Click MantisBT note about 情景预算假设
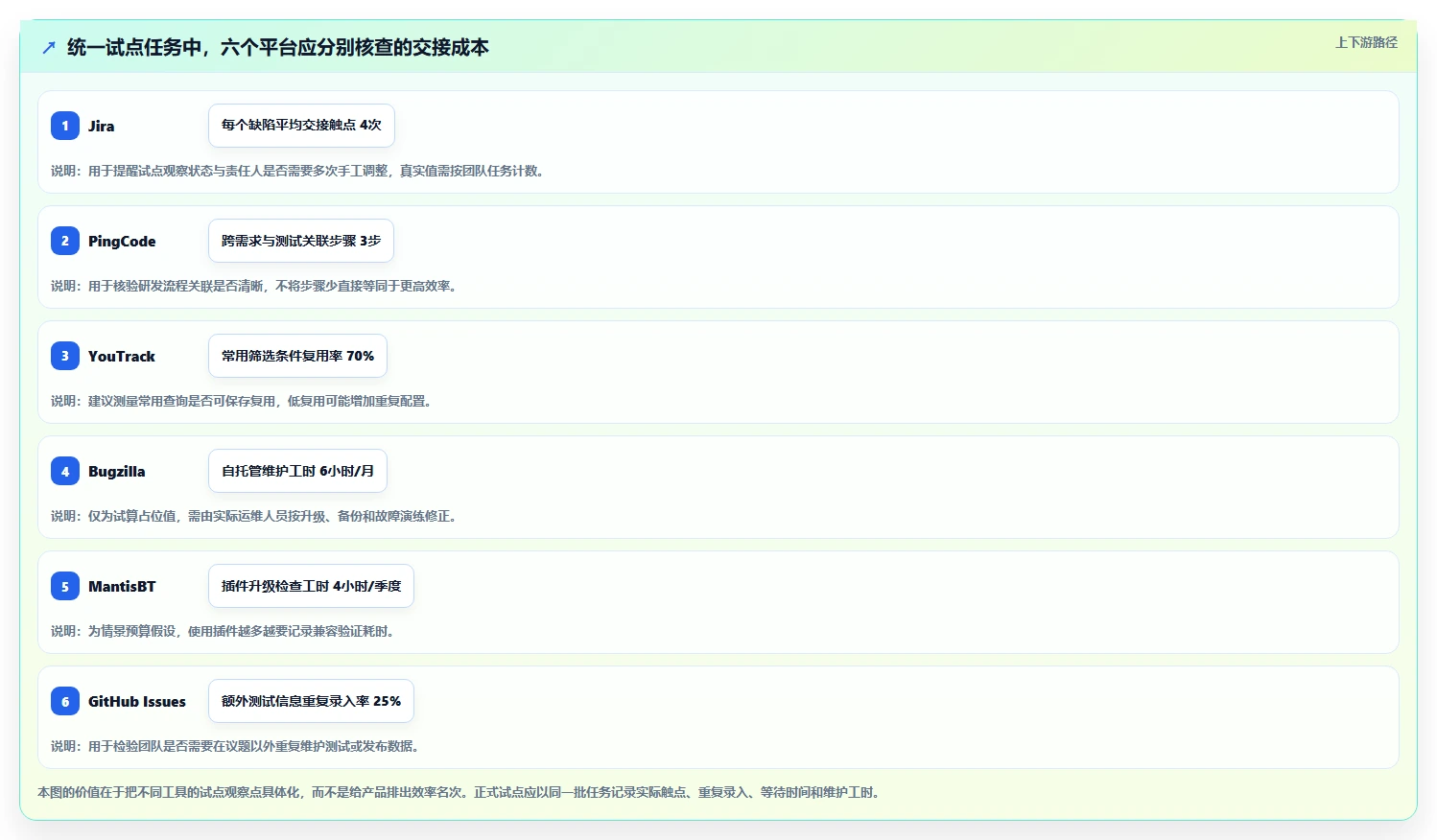Image resolution: width=1437 pixels, height=840 pixels. (x=224, y=631)
